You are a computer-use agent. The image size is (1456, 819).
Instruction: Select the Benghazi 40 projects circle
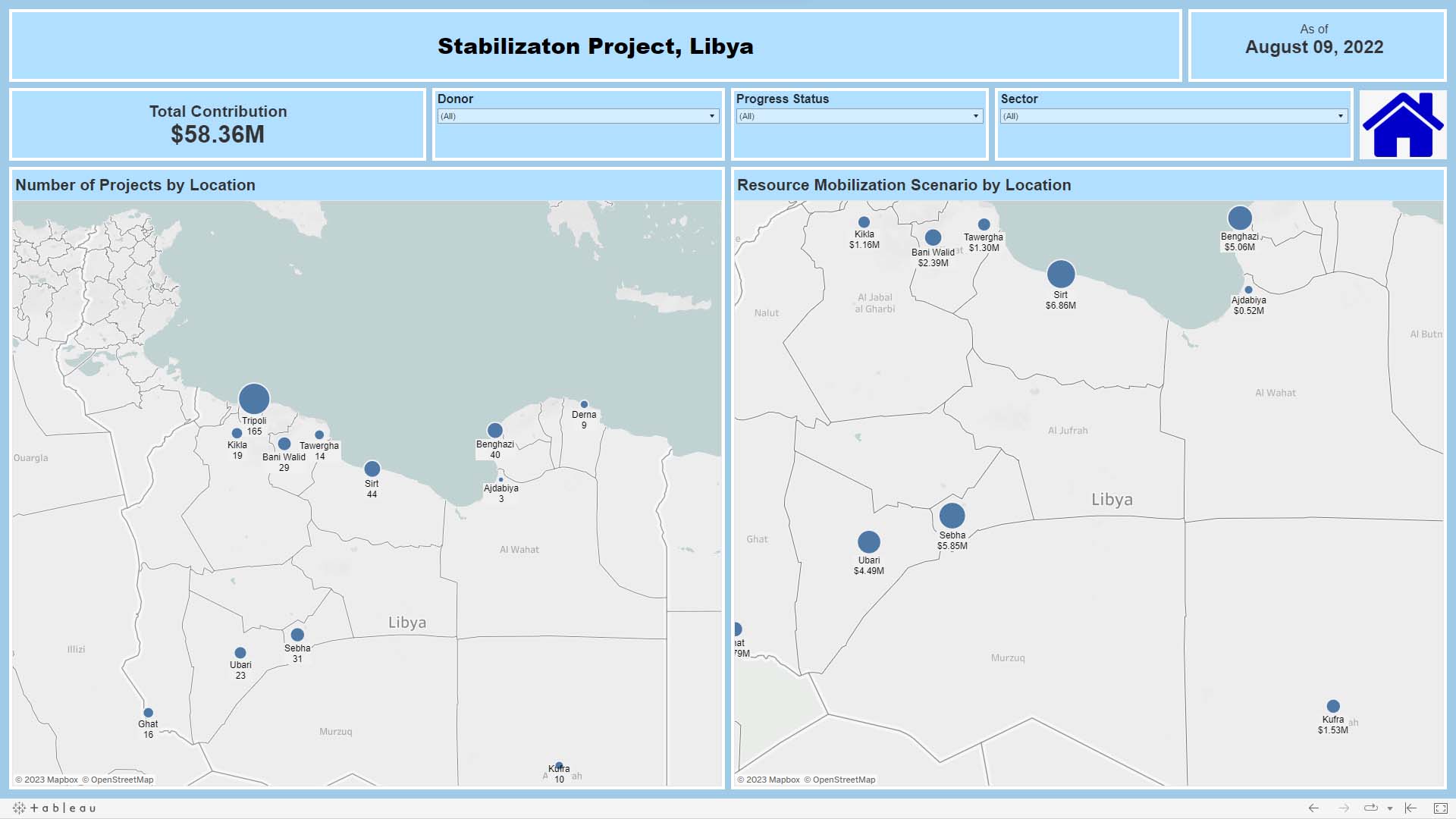(494, 431)
